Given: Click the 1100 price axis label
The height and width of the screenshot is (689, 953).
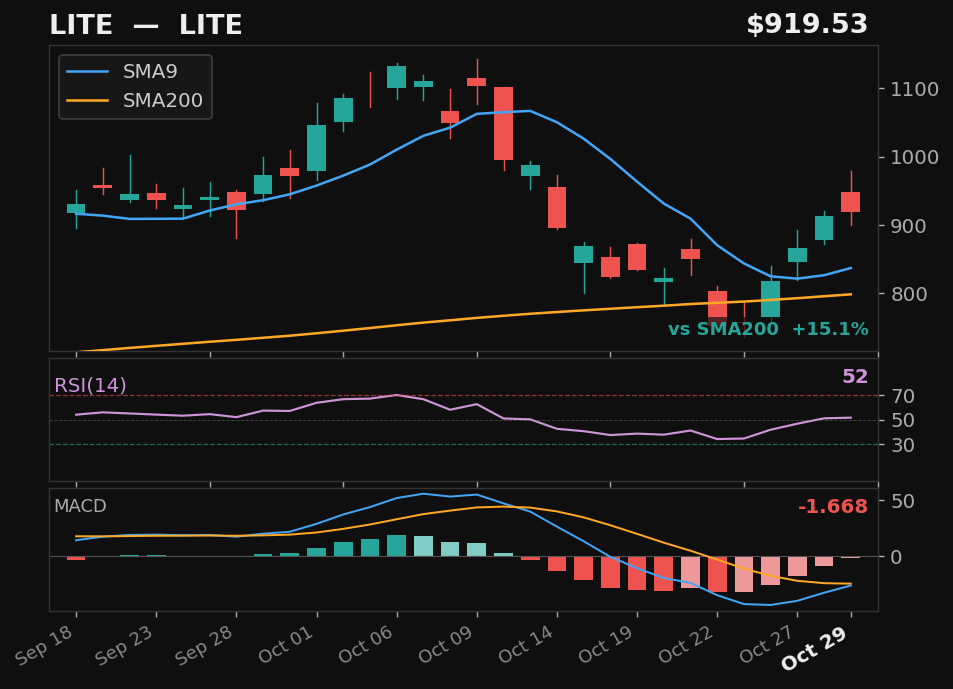Looking at the screenshot, I should (914, 89).
